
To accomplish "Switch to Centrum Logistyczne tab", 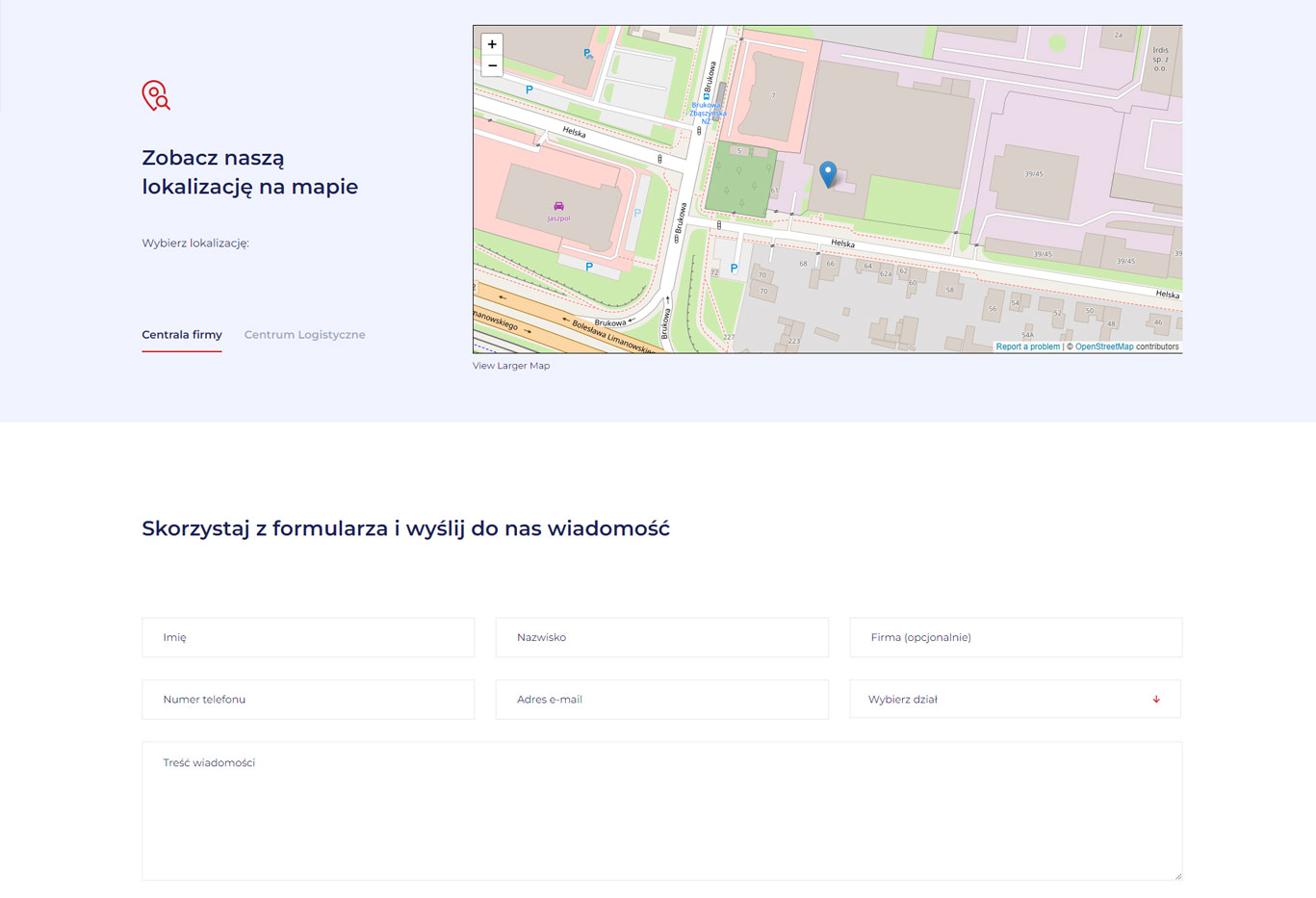I will 304,335.
